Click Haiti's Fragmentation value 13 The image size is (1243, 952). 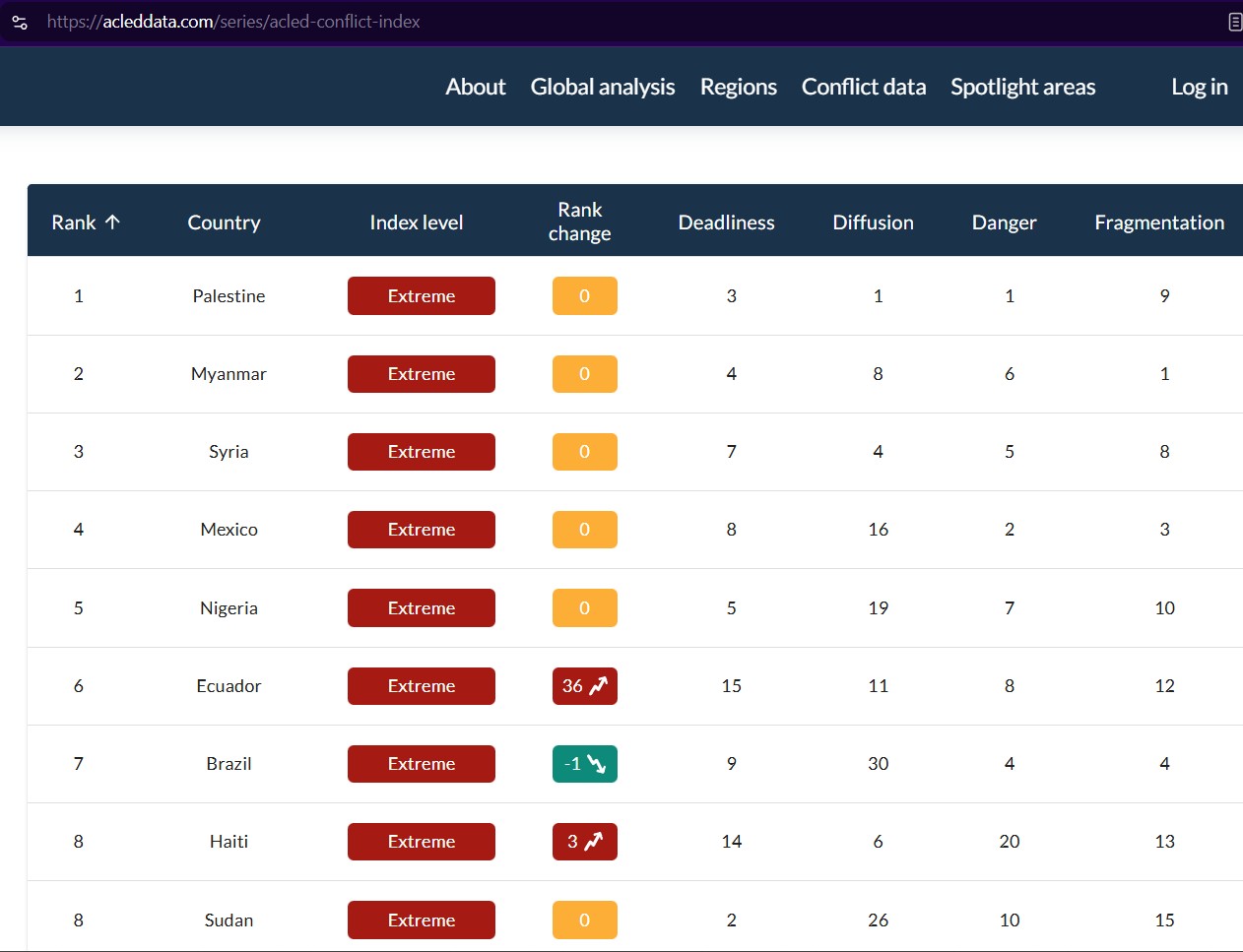[1165, 842]
